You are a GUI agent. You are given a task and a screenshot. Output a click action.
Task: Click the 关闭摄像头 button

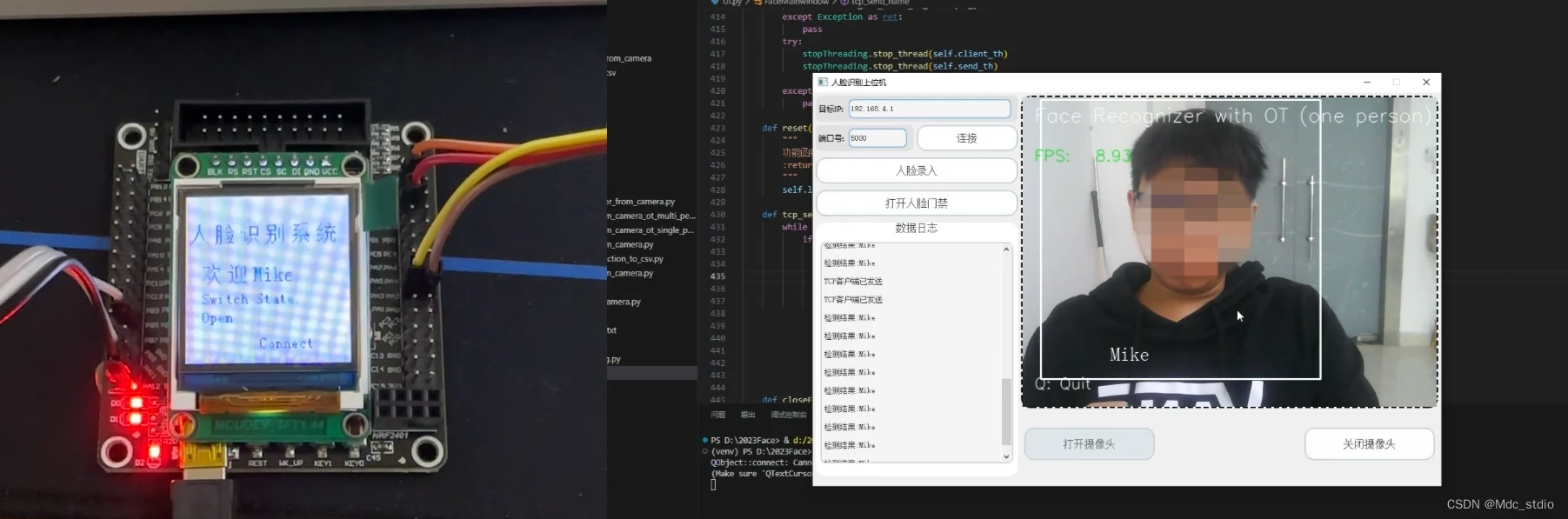click(x=1369, y=444)
